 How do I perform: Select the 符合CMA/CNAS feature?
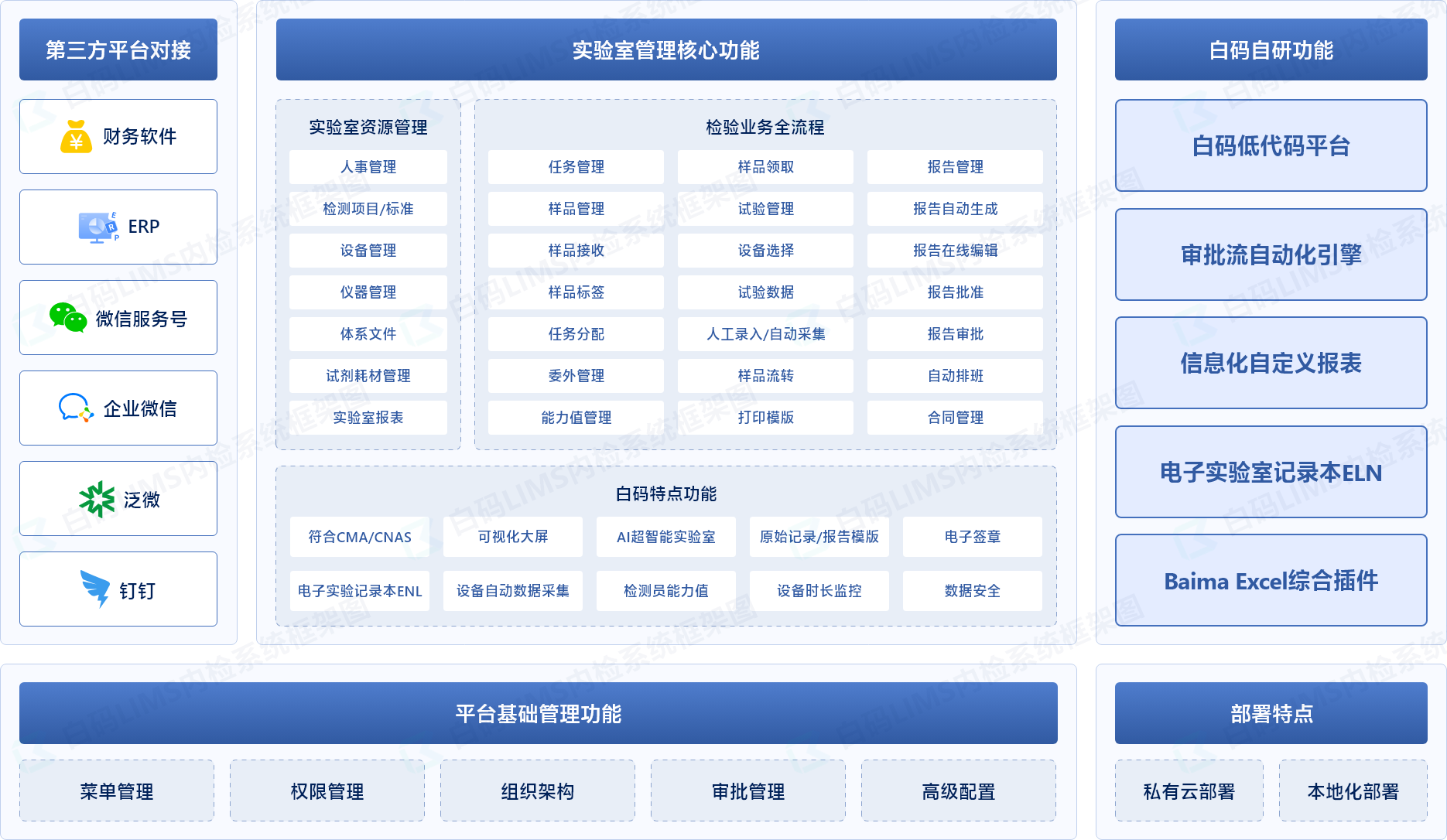click(x=360, y=537)
